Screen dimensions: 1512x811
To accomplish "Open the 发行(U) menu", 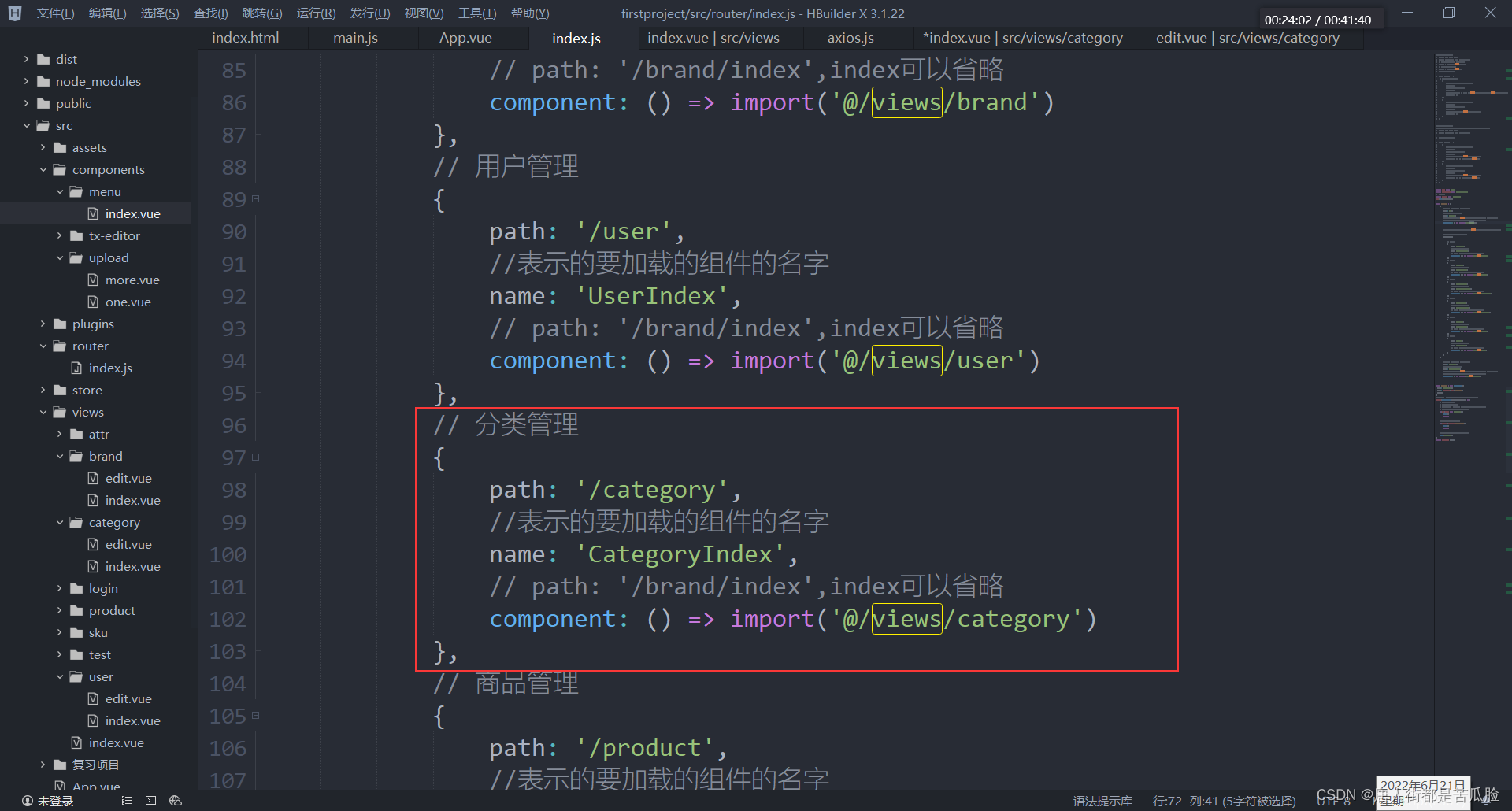I will 370,13.
